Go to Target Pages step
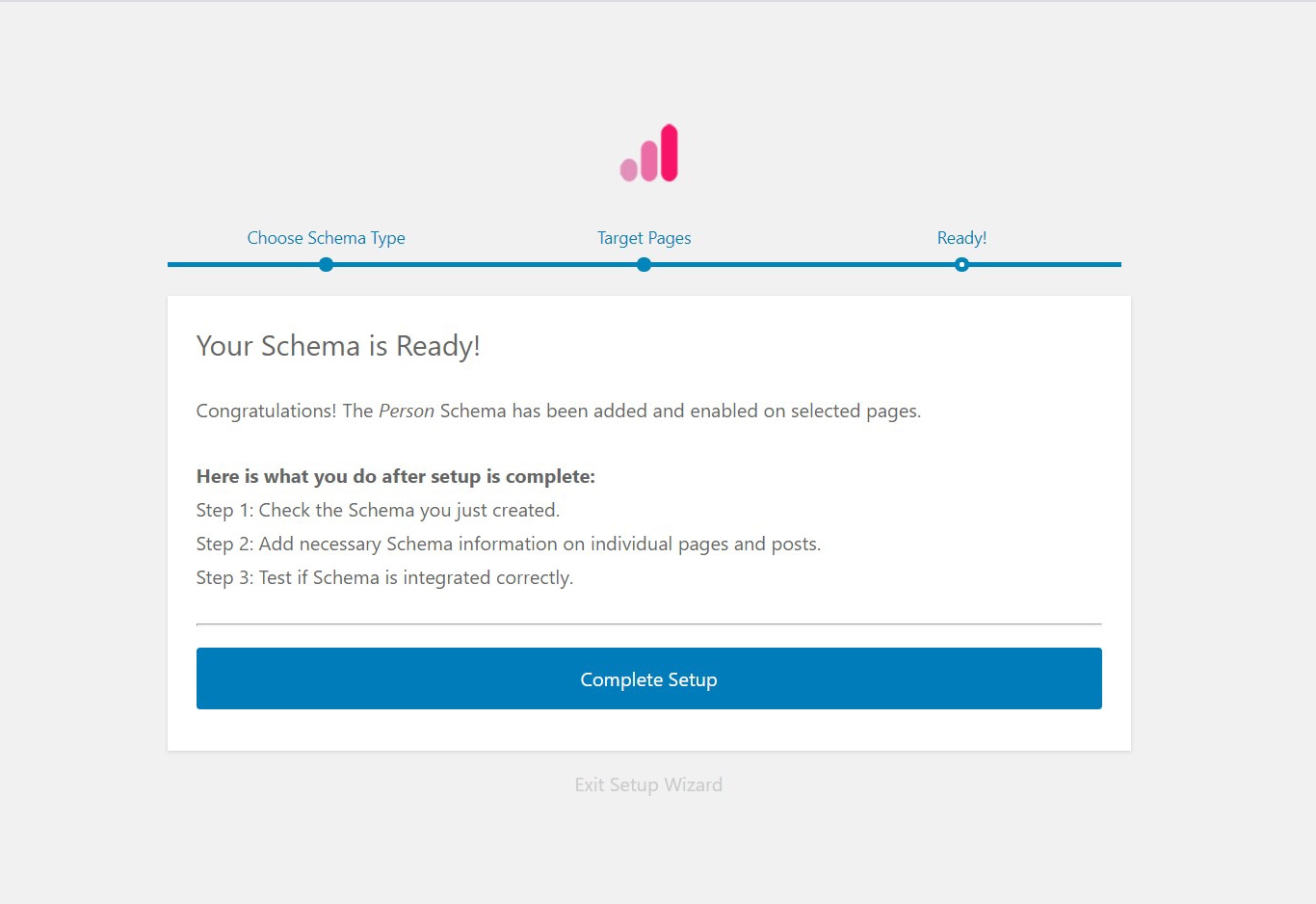This screenshot has width=1316, height=904. pos(644,238)
